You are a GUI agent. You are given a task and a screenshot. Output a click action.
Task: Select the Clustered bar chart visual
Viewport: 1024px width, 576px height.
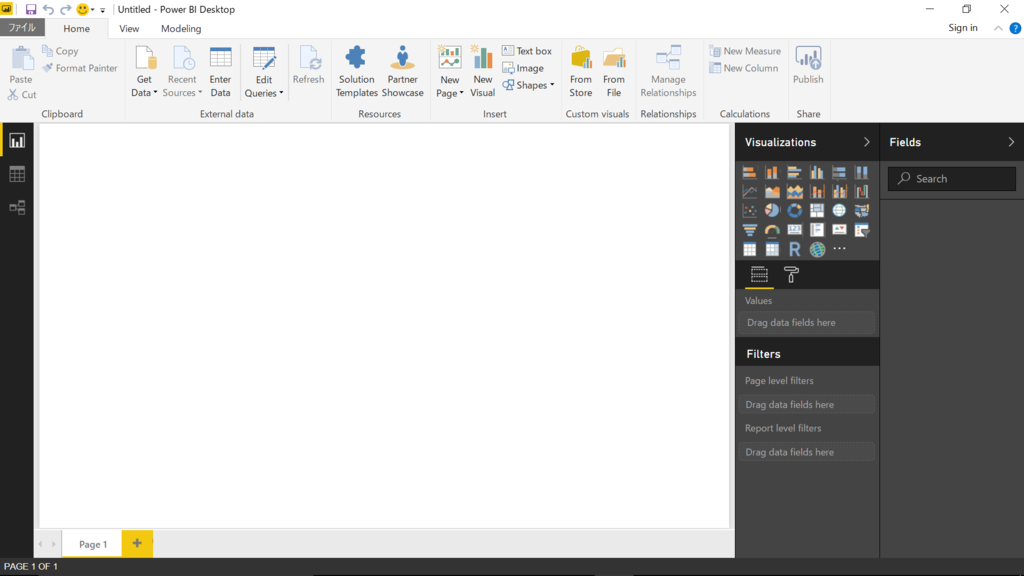click(x=794, y=172)
